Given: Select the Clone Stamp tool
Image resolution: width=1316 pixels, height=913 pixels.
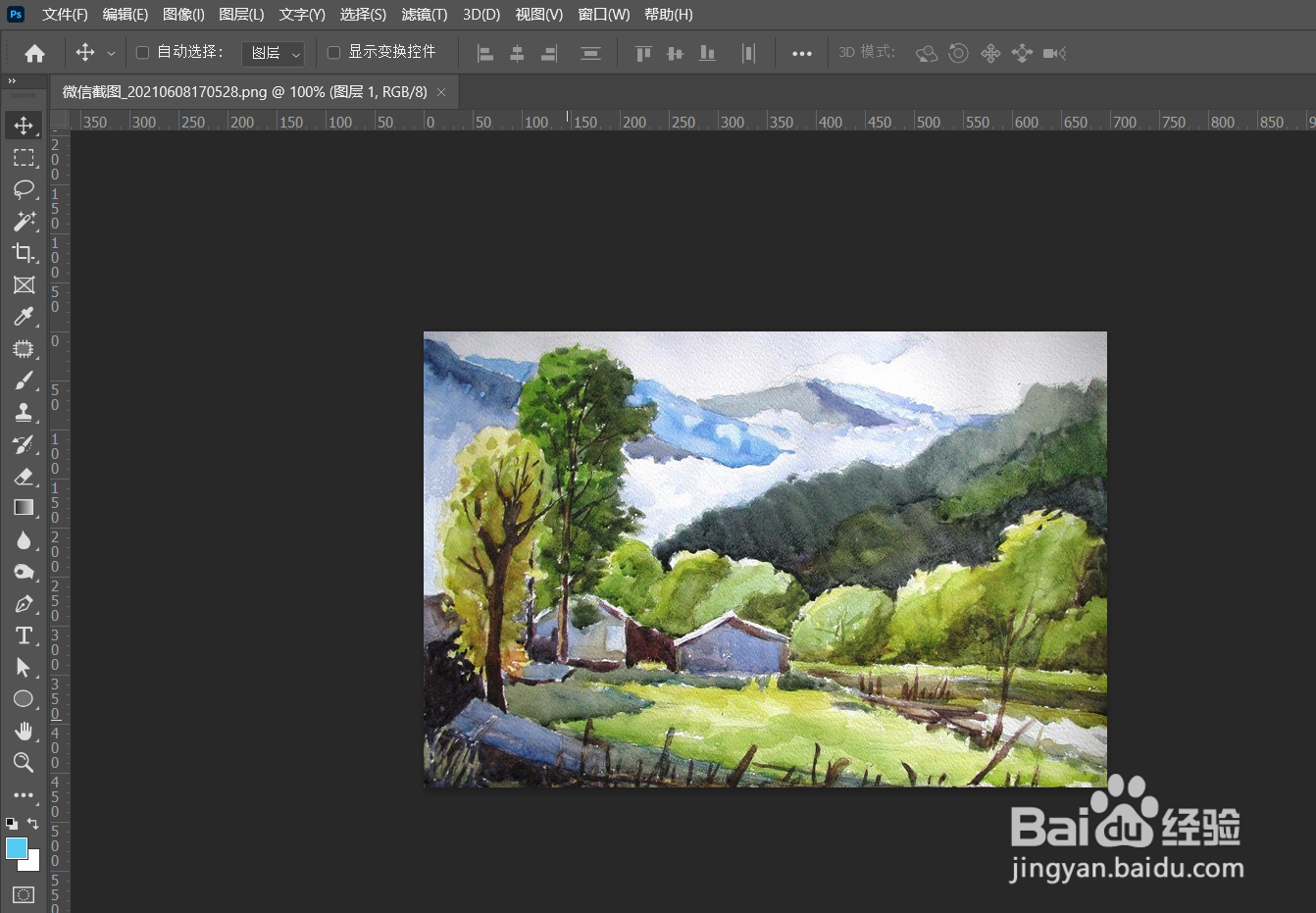Looking at the screenshot, I should pos(24,412).
